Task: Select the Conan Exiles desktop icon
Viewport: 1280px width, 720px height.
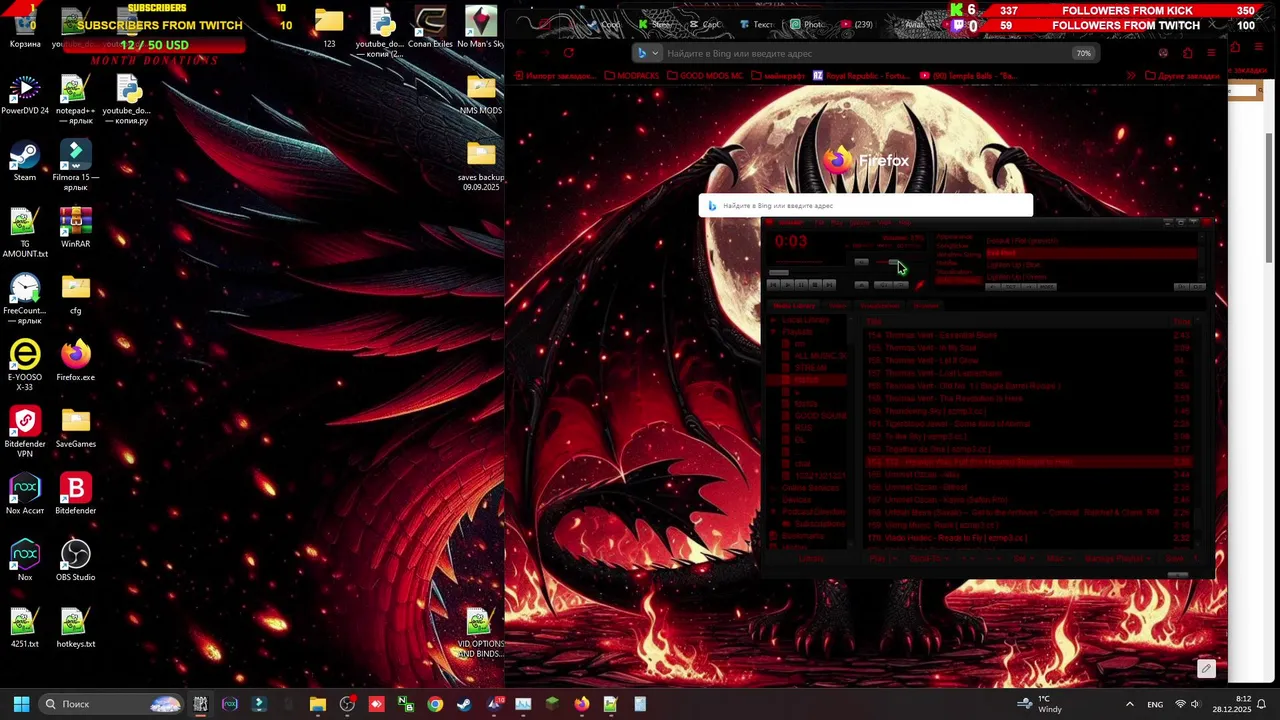Action: tap(430, 29)
